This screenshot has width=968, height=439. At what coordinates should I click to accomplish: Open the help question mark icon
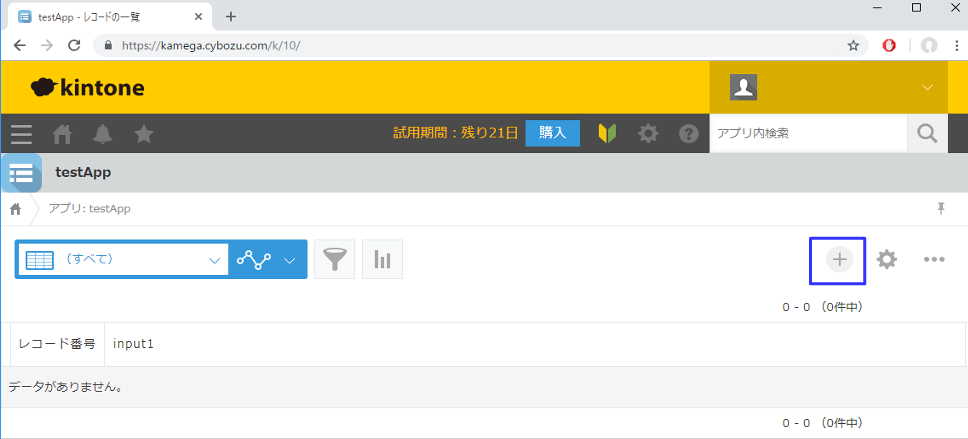click(688, 133)
